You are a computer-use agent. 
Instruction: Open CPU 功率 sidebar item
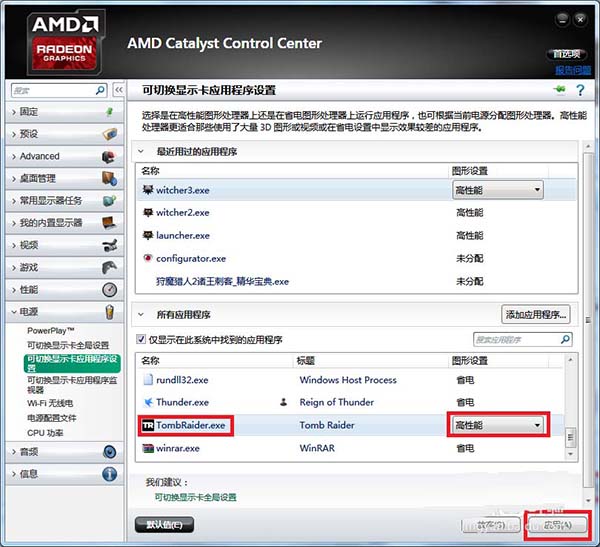[45, 433]
